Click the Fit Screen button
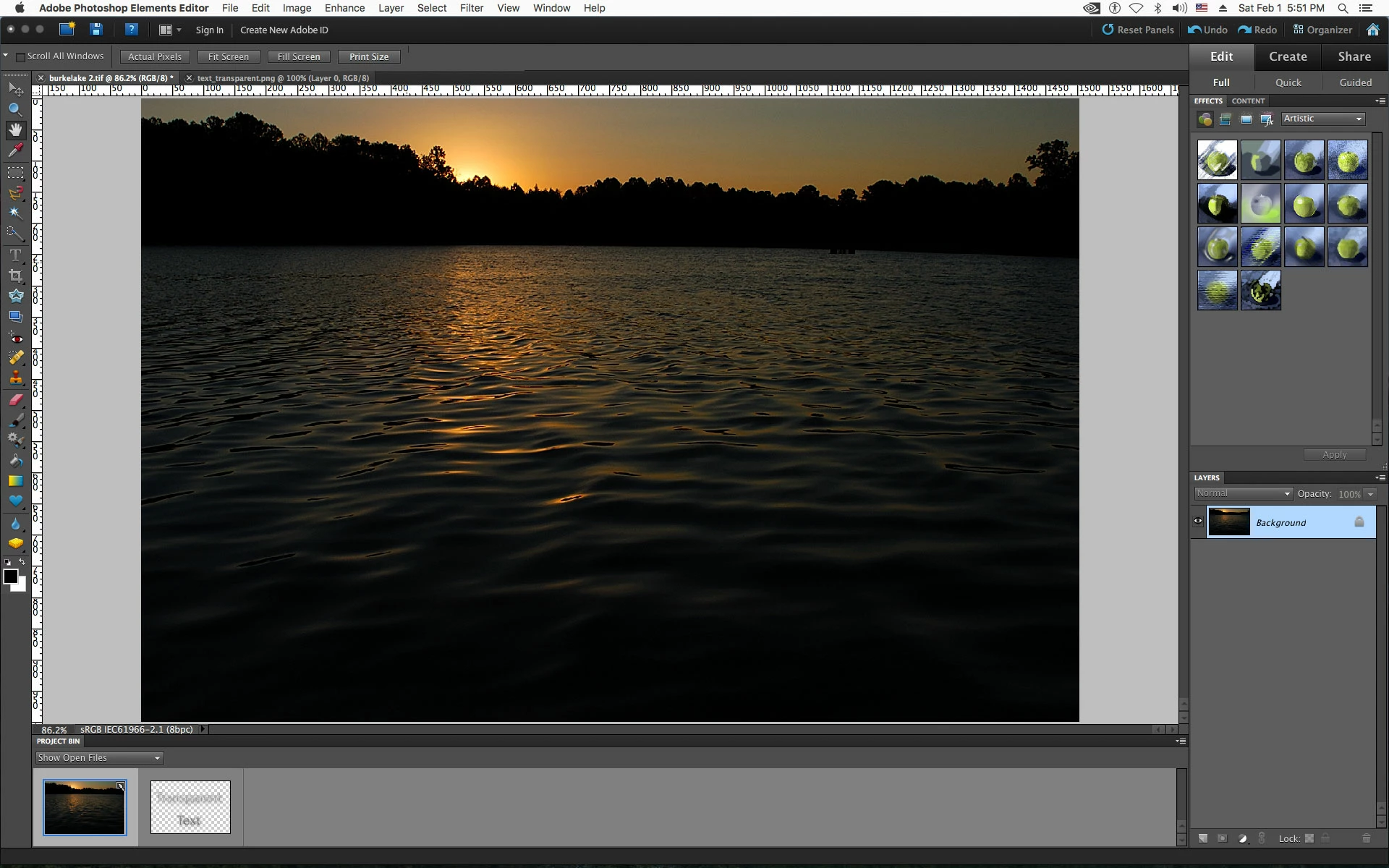Image resolution: width=1389 pixels, height=868 pixels. pyautogui.click(x=228, y=56)
